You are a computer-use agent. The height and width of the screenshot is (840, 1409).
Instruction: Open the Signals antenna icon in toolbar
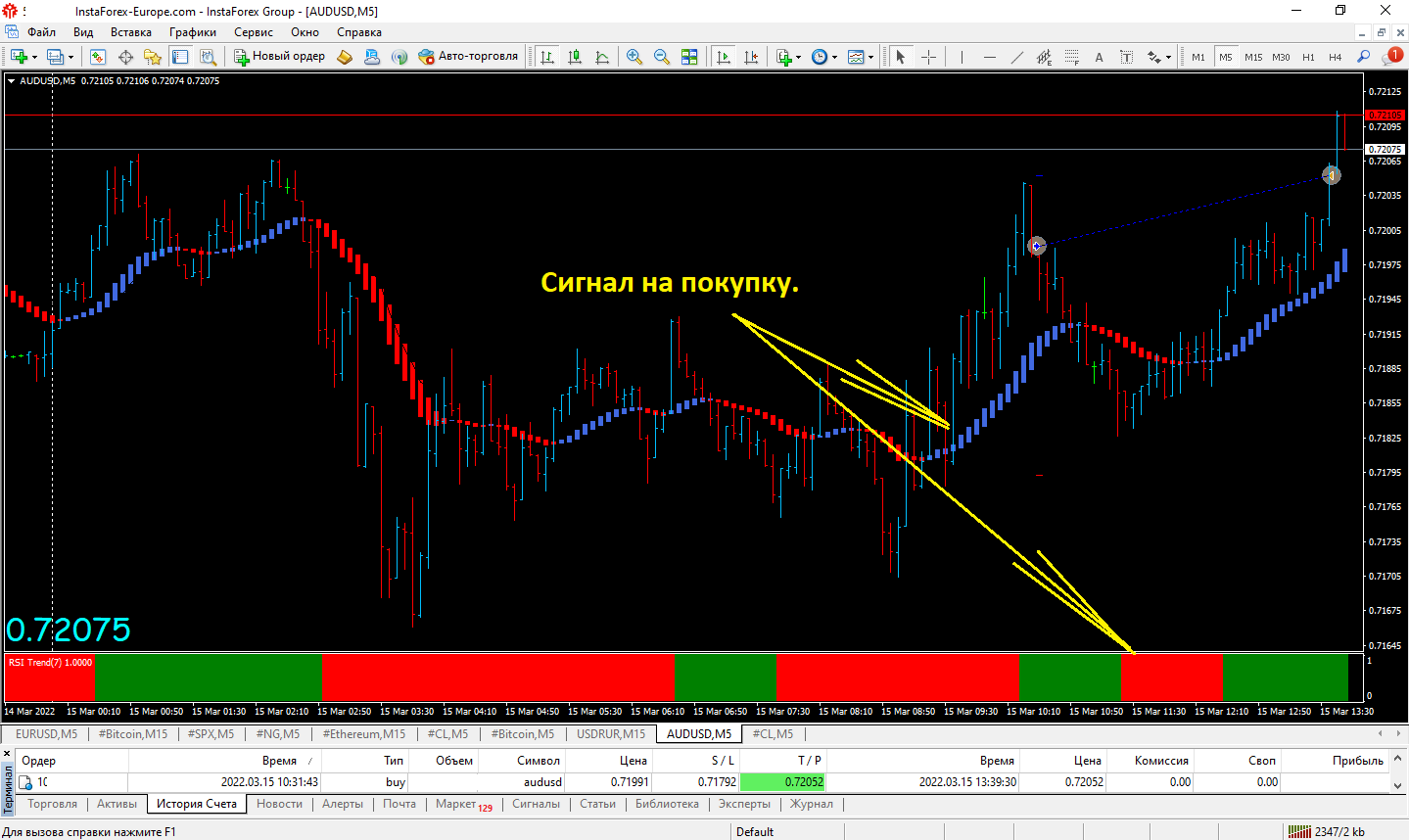[399, 57]
